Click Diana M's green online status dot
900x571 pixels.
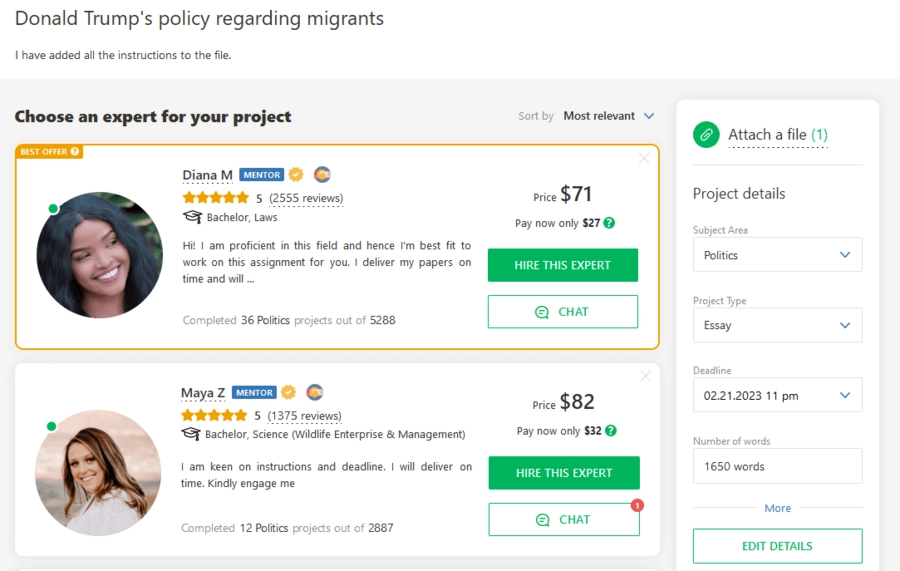point(53,209)
